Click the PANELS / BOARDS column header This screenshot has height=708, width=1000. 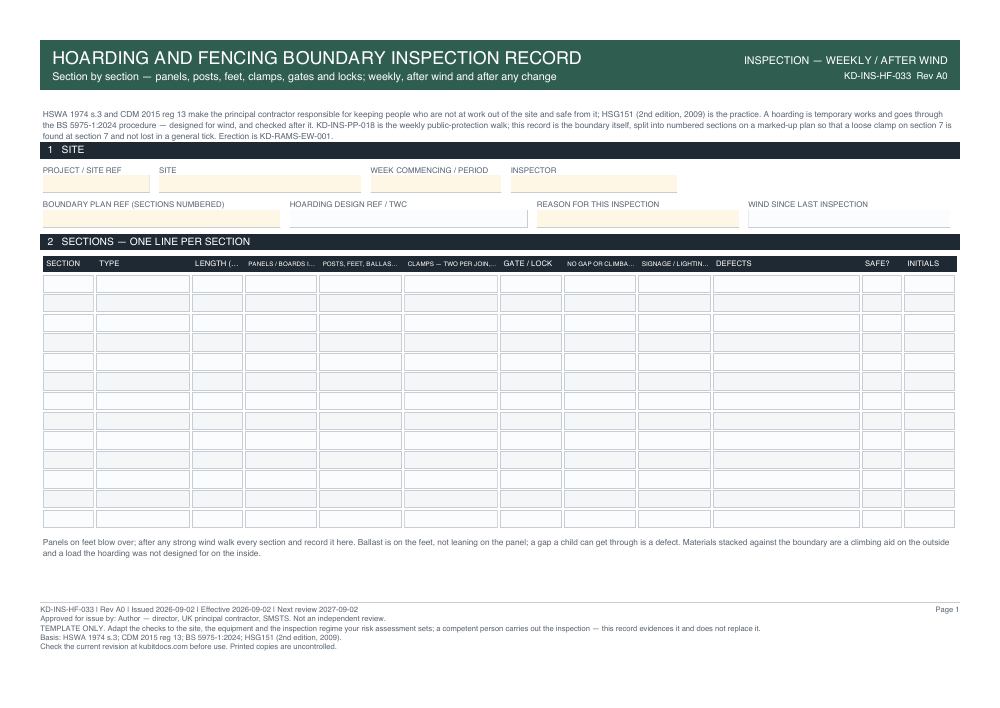(x=281, y=263)
